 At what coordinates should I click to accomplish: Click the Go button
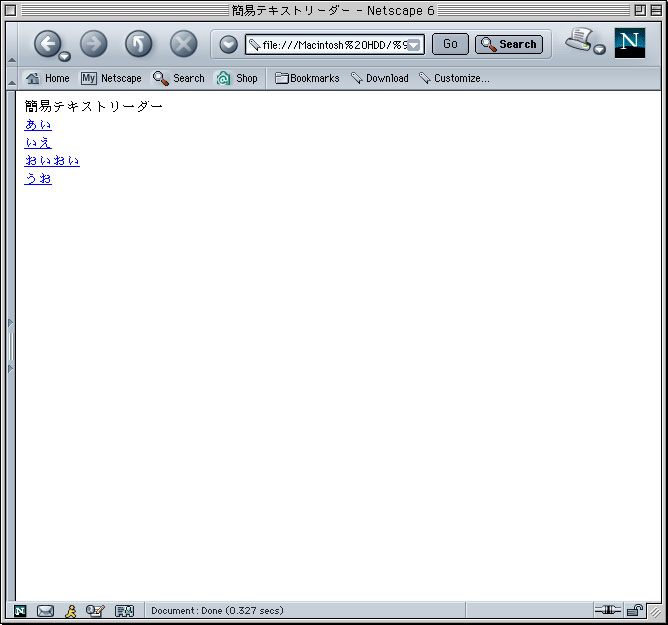pos(450,44)
